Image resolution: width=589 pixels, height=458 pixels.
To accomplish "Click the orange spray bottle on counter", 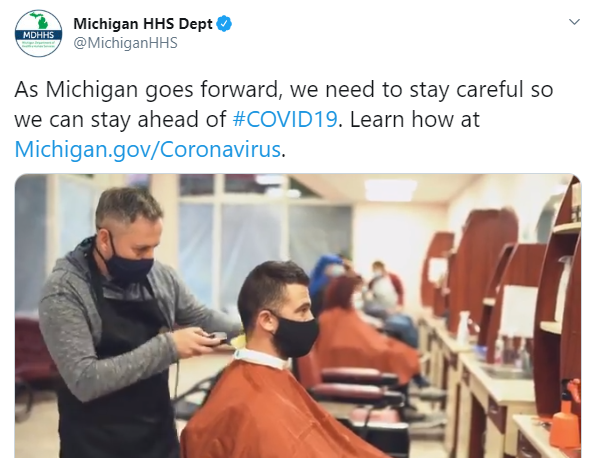I will [565, 415].
